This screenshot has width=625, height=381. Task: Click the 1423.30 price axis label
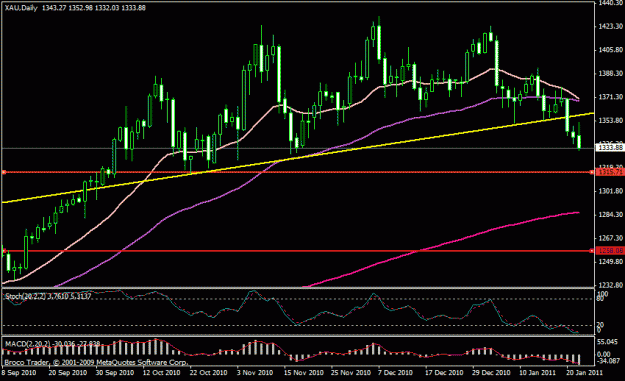point(610,27)
